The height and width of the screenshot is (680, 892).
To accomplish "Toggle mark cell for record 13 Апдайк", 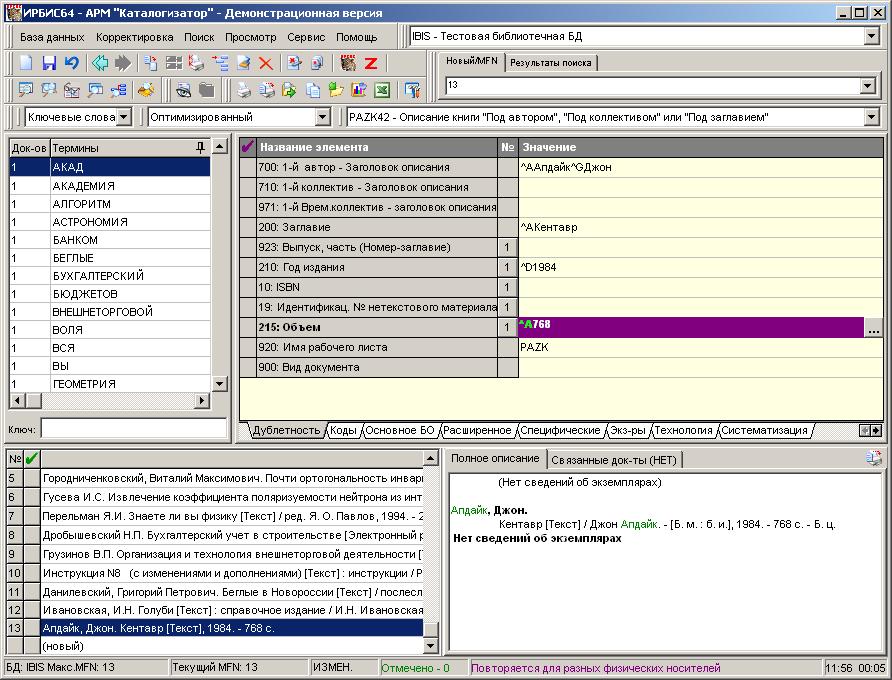I will point(31,628).
